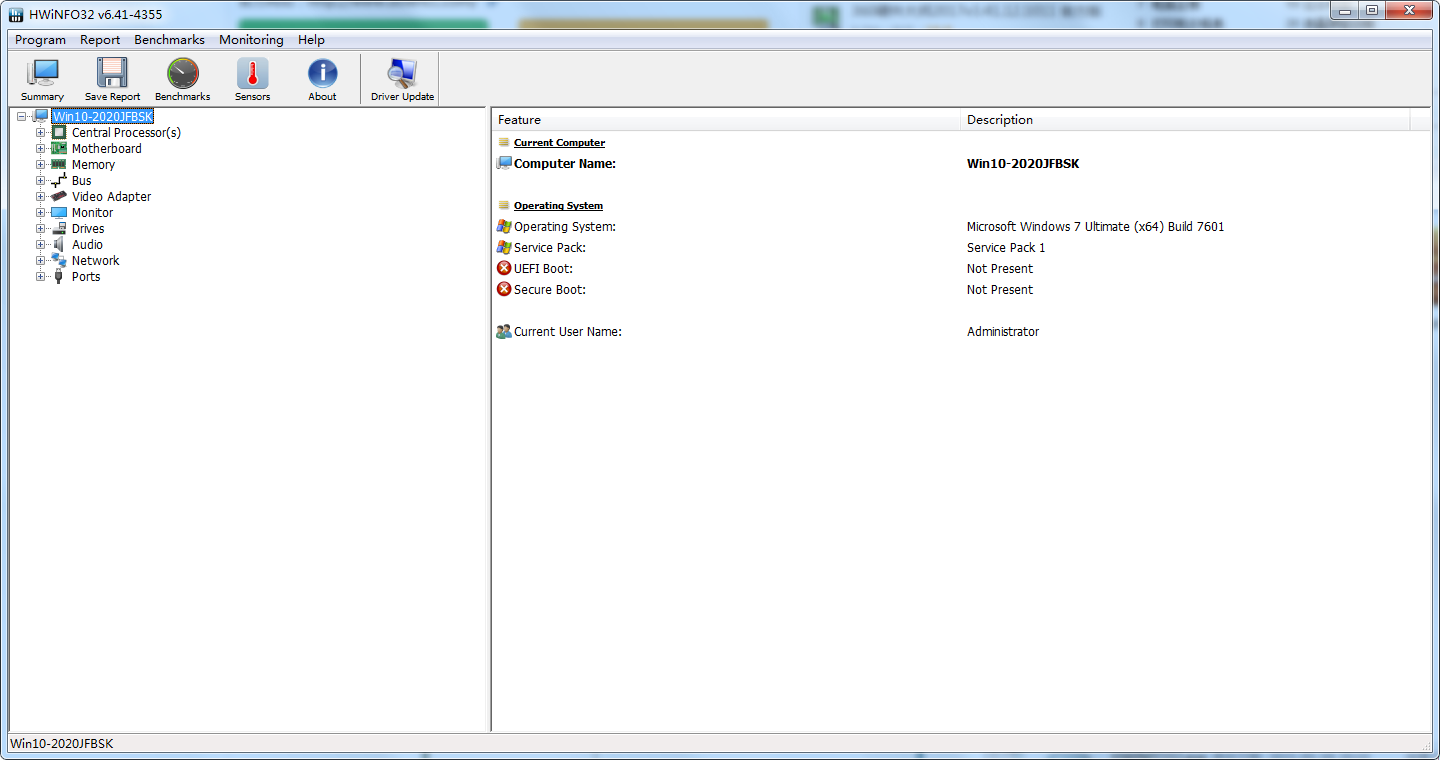Screen dimensions: 1440x760
Task: Click the Network tree icon
Action: 59,260
